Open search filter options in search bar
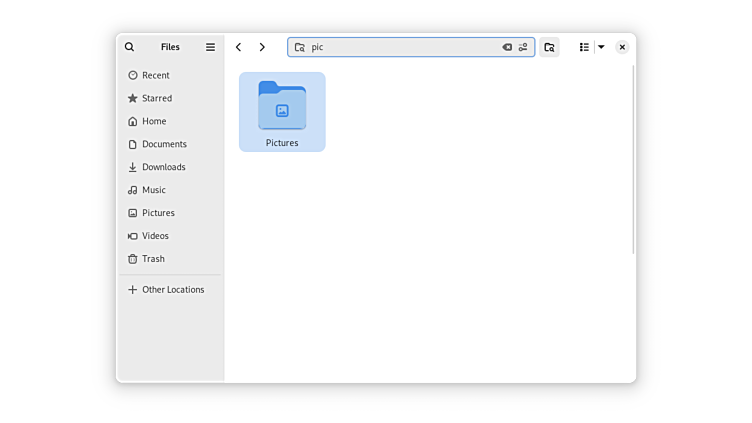 point(523,47)
